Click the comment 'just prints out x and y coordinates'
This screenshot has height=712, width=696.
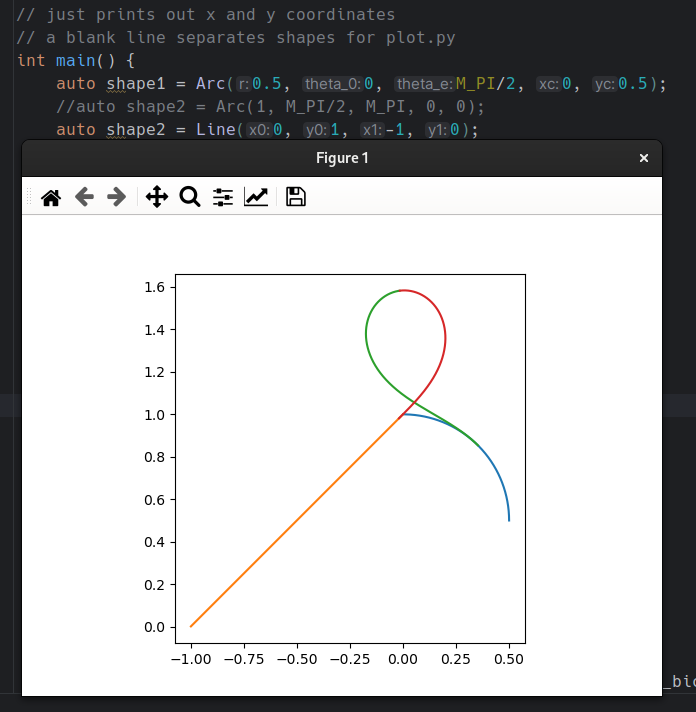(206, 15)
